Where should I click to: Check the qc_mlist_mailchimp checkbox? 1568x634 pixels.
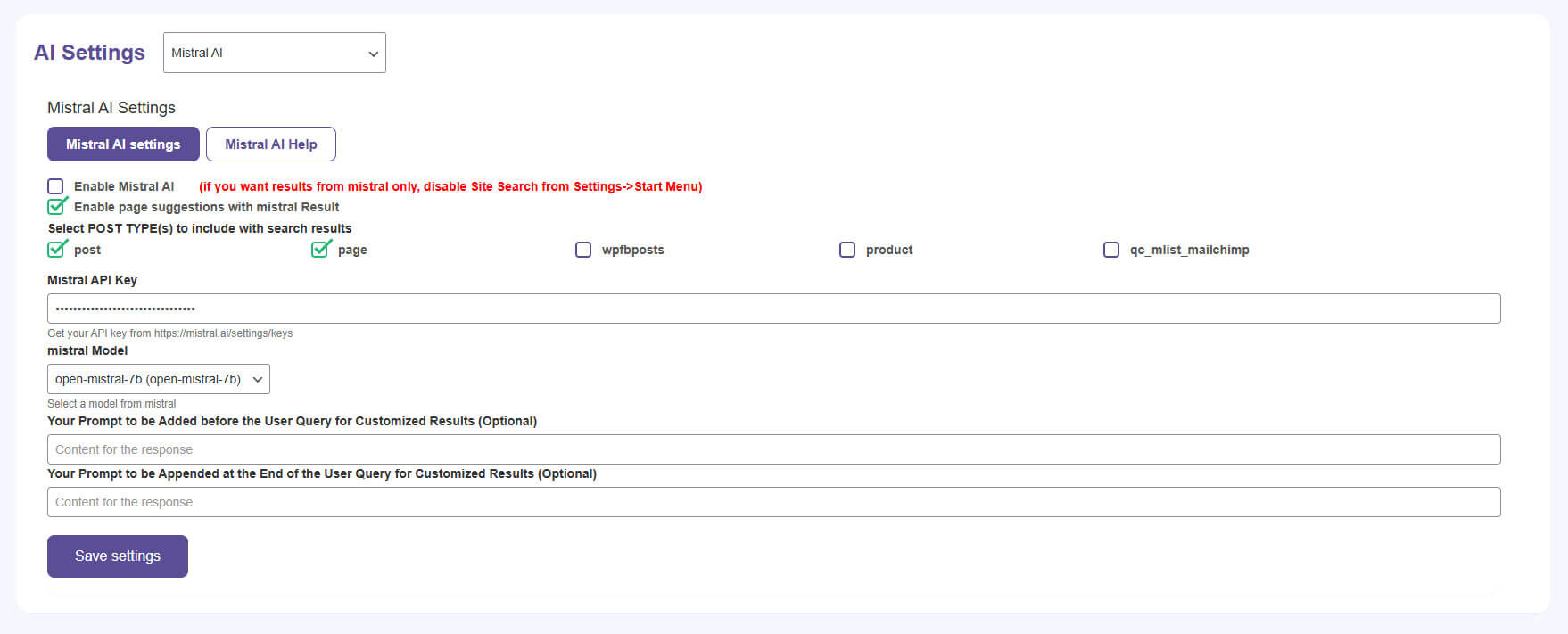(1111, 250)
